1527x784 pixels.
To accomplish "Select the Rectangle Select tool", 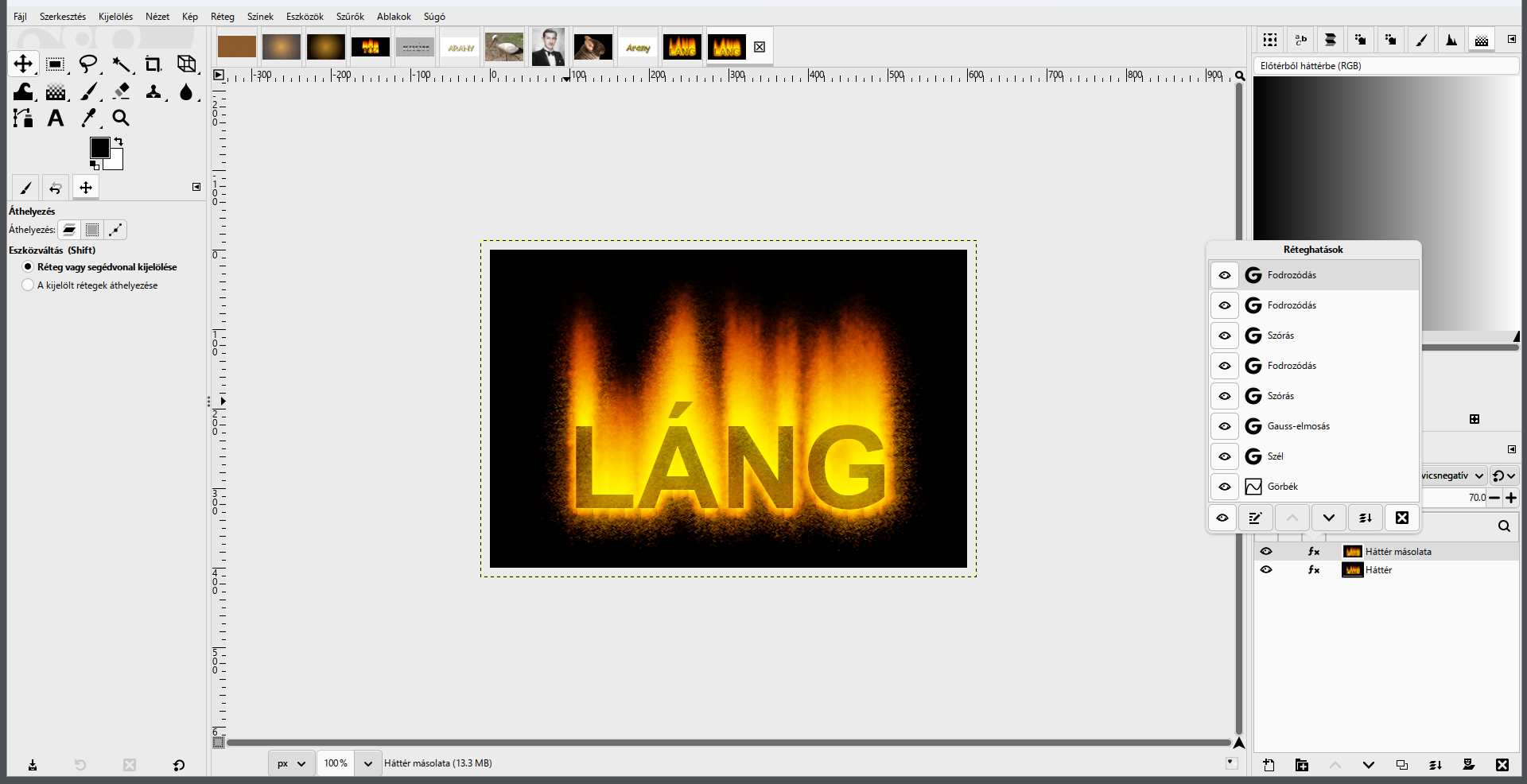I will (x=55, y=64).
